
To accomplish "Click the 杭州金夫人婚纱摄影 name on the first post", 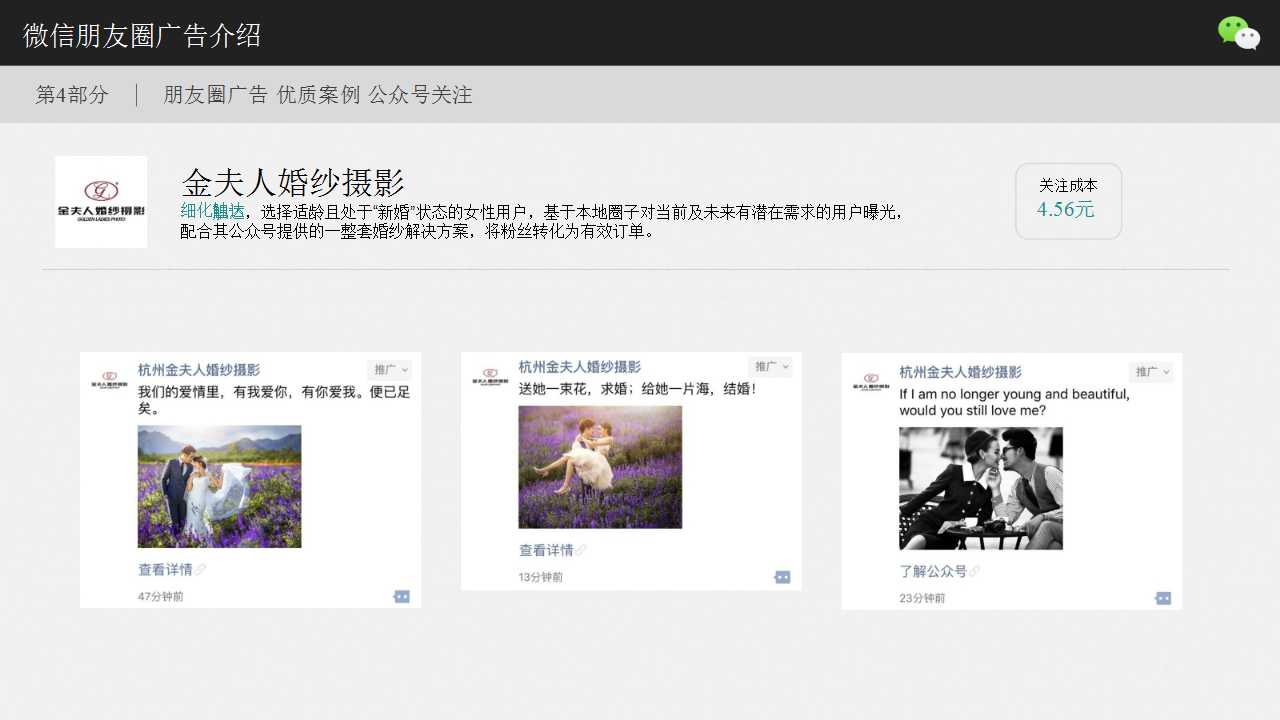I will [199, 370].
